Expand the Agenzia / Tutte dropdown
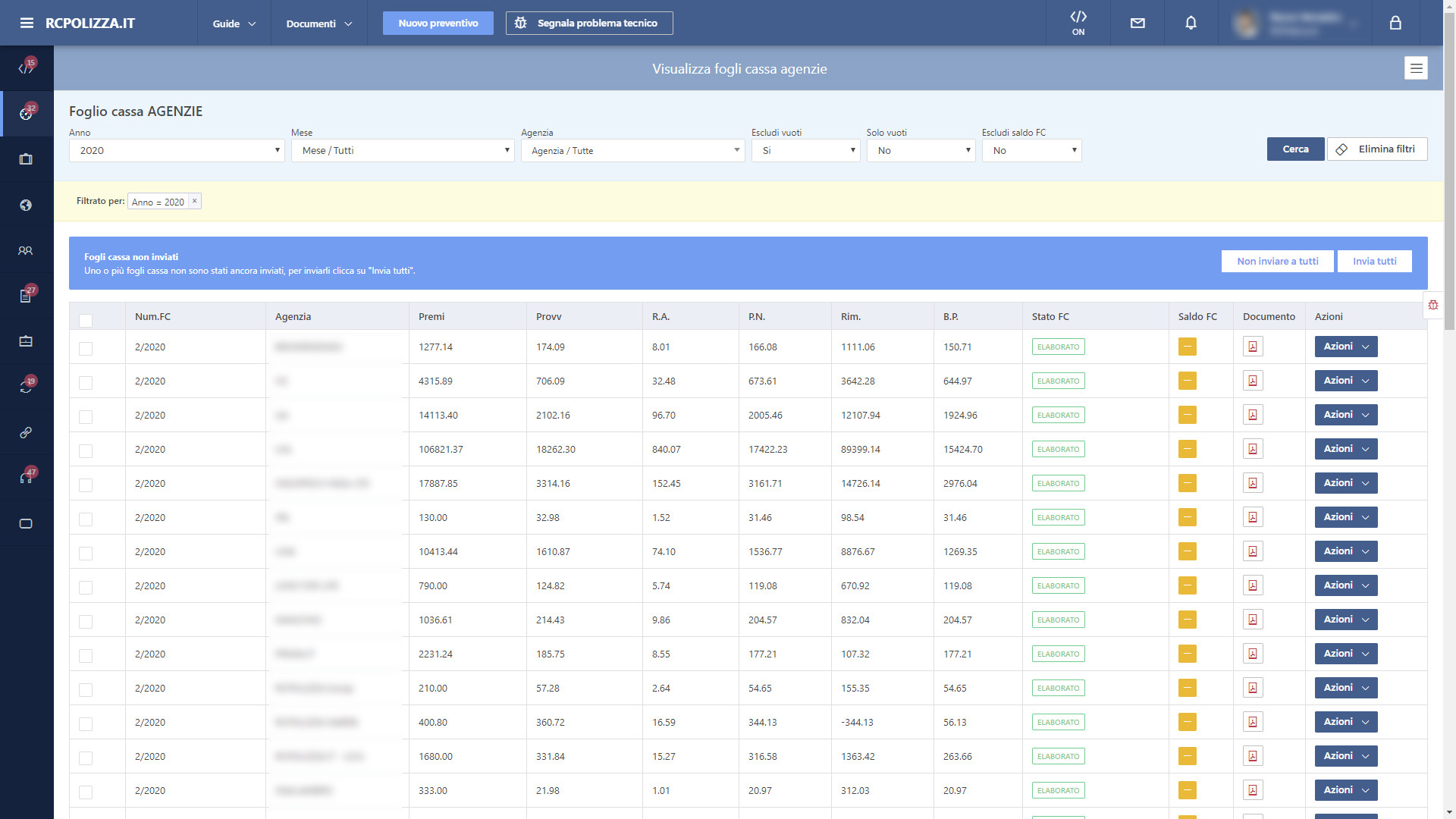 [632, 150]
